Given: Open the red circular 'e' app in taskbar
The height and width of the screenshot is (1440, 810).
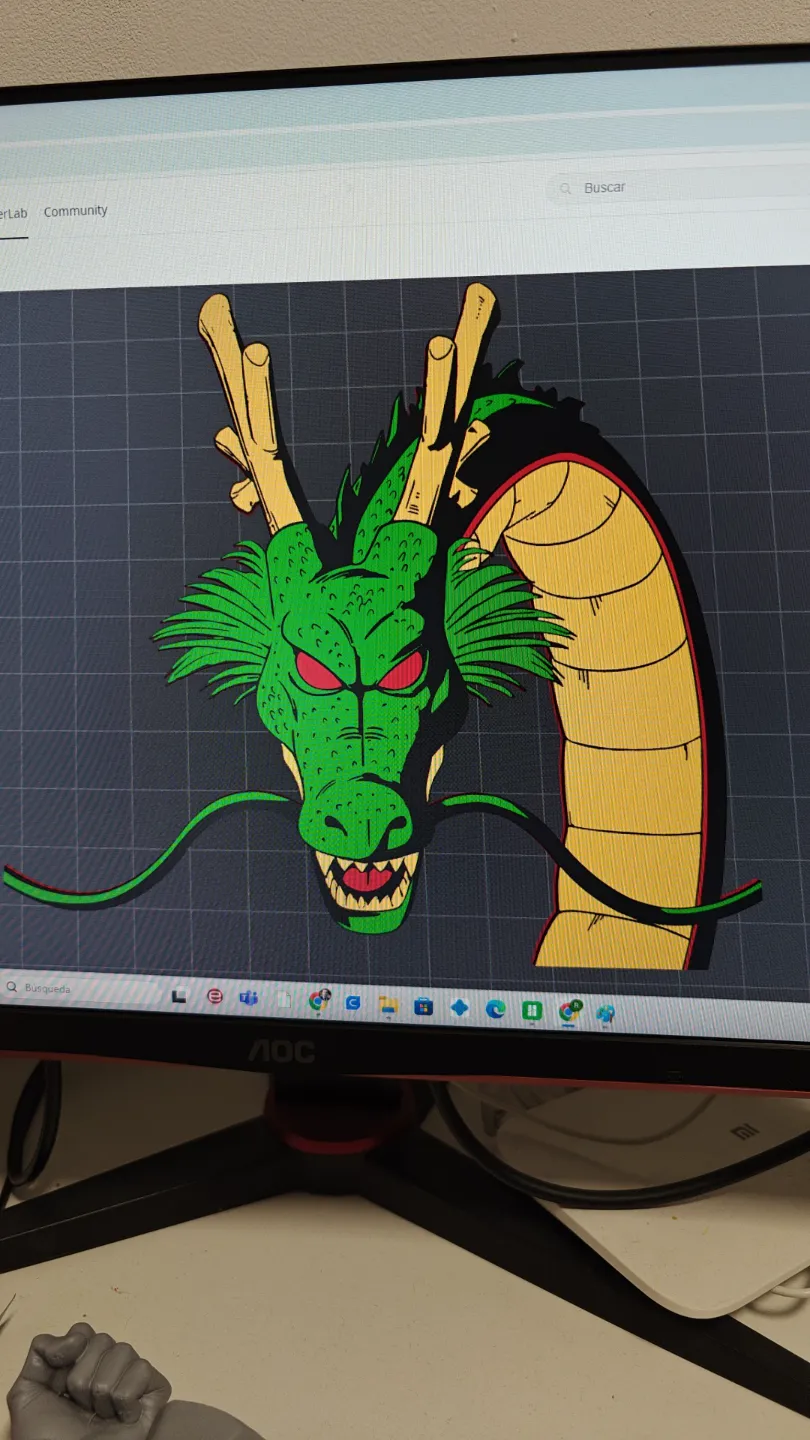Looking at the screenshot, I should pos(214,996).
